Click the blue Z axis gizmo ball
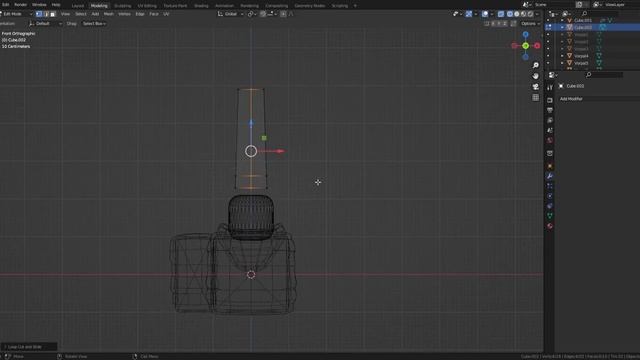This screenshot has width=640, height=360. (526, 35)
